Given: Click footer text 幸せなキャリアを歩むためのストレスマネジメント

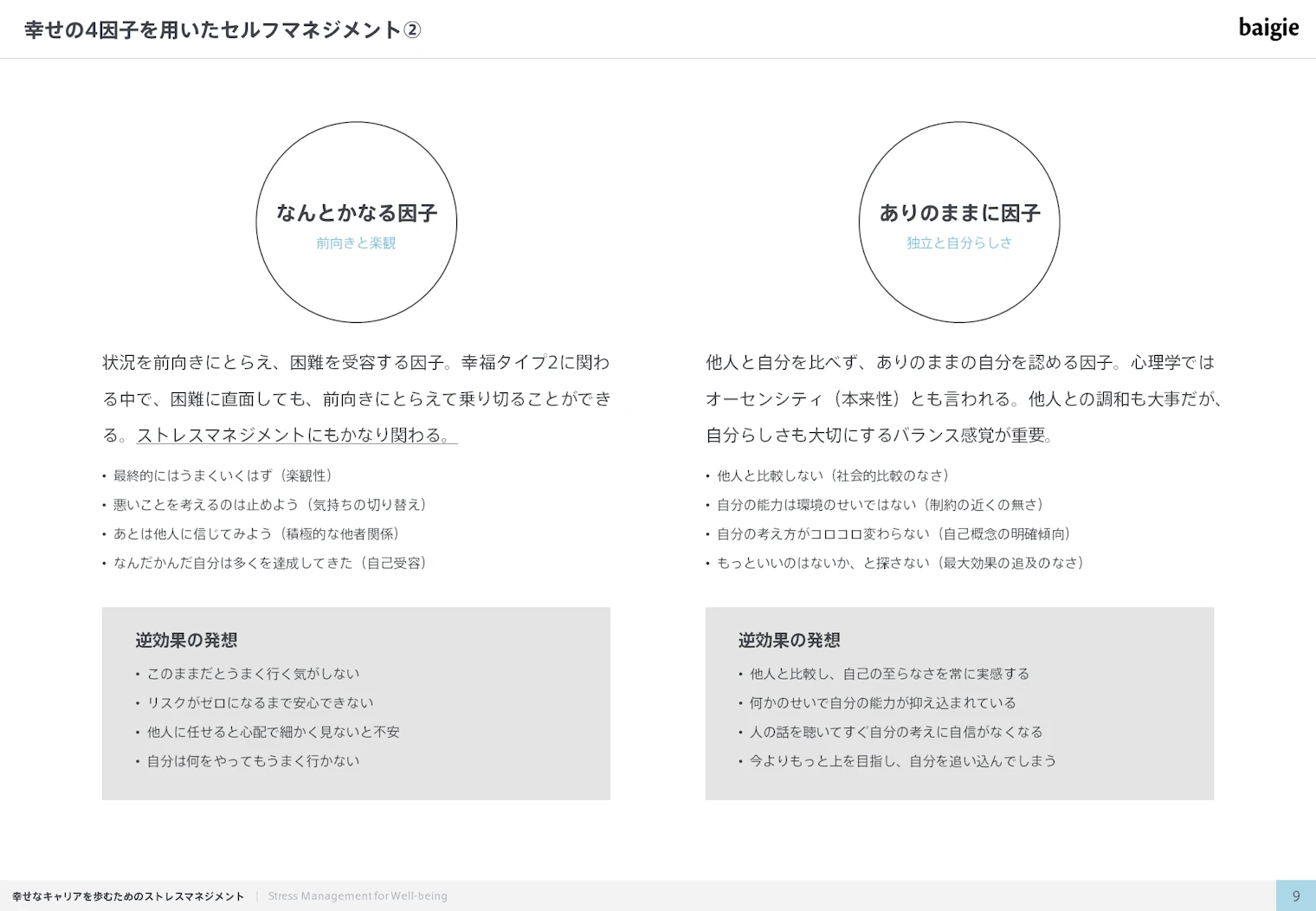Looking at the screenshot, I should point(128,896).
